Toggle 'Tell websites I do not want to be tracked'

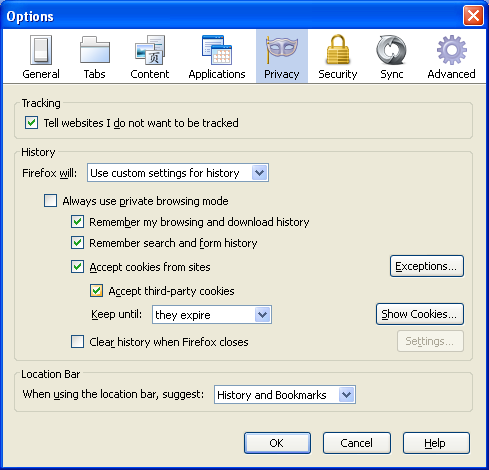coord(31,123)
